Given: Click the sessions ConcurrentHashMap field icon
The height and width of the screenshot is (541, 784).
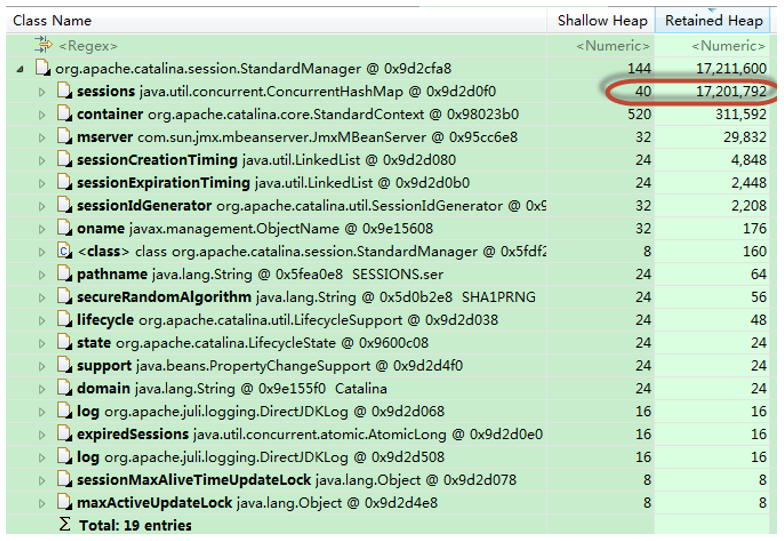Looking at the screenshot, I should click(64, 92).
